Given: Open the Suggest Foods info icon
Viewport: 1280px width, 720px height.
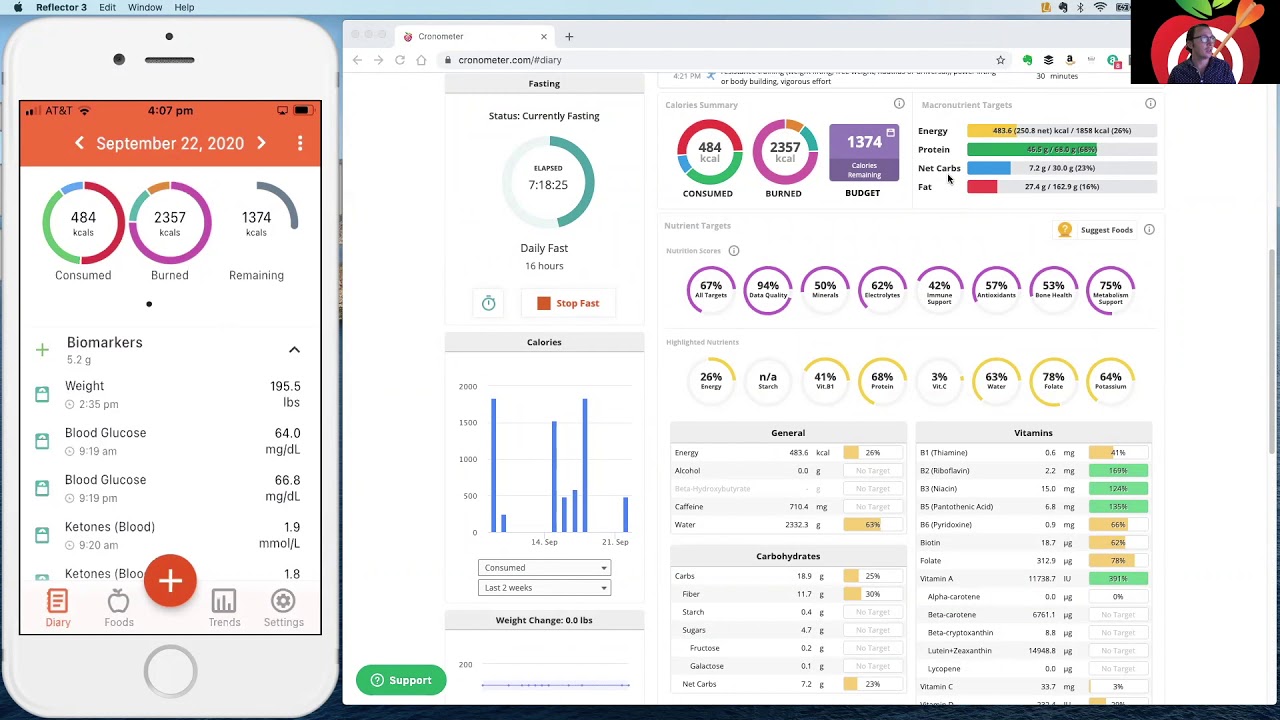Looking at the screenshot, I should click(x=1149, y=230).
